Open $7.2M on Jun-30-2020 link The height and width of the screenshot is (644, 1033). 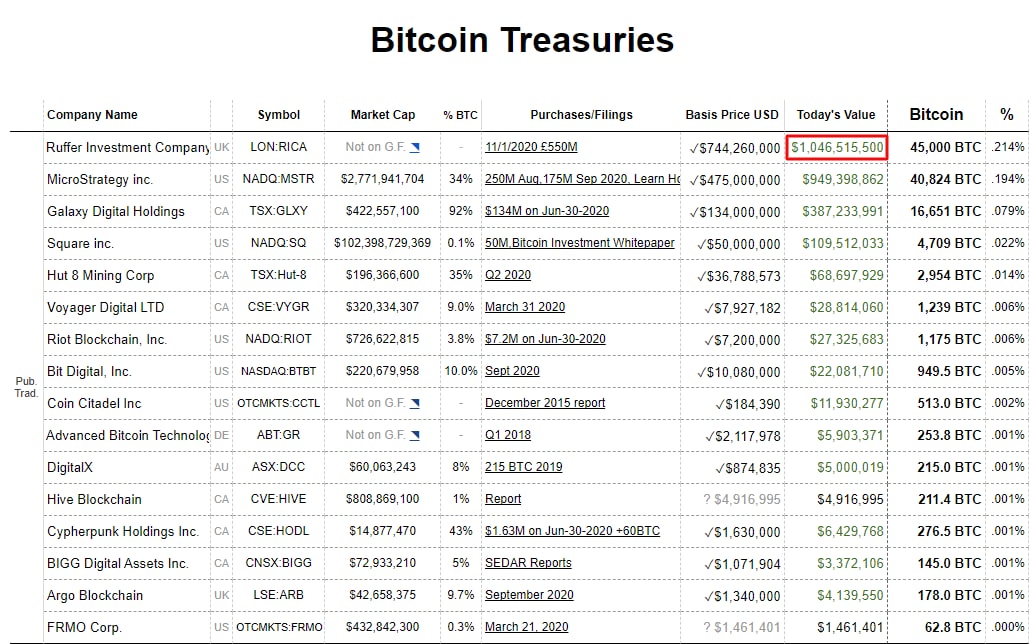point(545,339)
